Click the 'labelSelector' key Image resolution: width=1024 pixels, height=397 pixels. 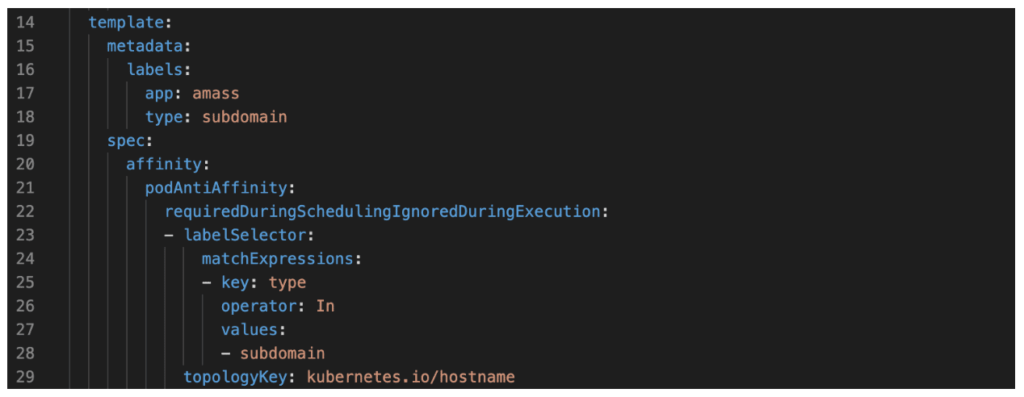click(x=245, y=235)
